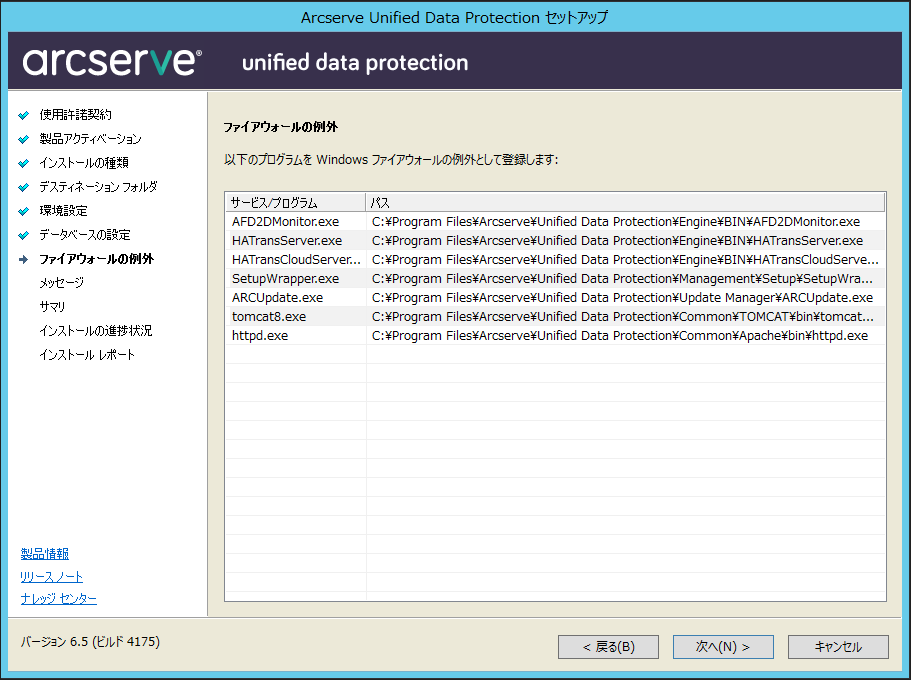911x680 pixels.
Task: Click the path ending in Engine¥BIN¥HATransServer.exe
Action: [617, 241]
